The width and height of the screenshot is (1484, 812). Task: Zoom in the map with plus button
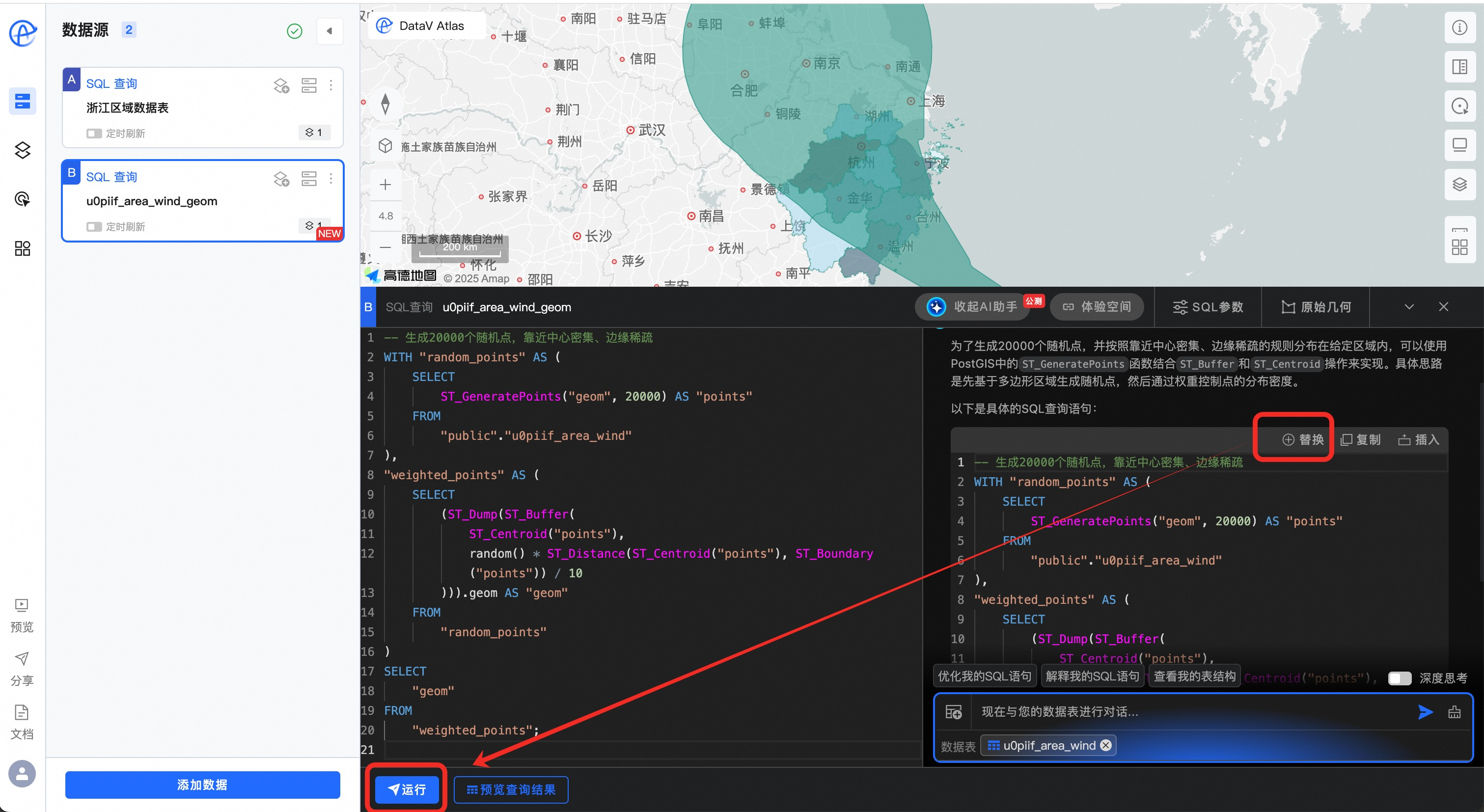point(385,184)
